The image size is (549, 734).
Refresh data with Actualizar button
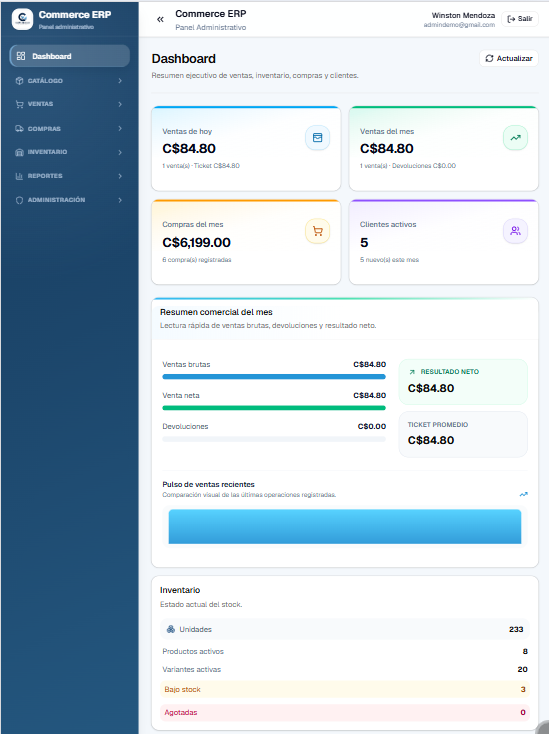509,59
